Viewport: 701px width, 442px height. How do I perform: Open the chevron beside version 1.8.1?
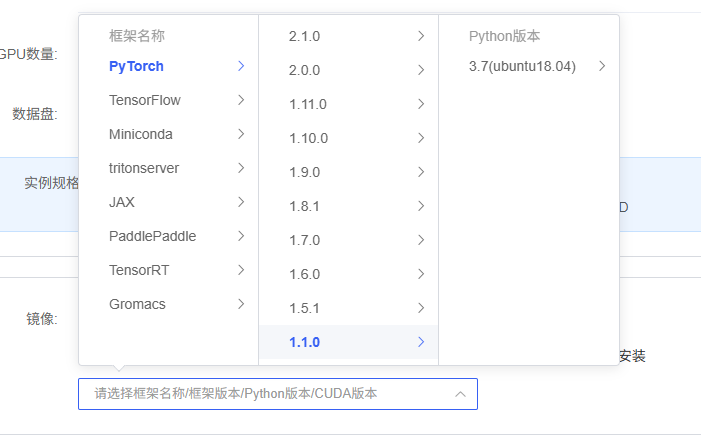tap(421, 206)
